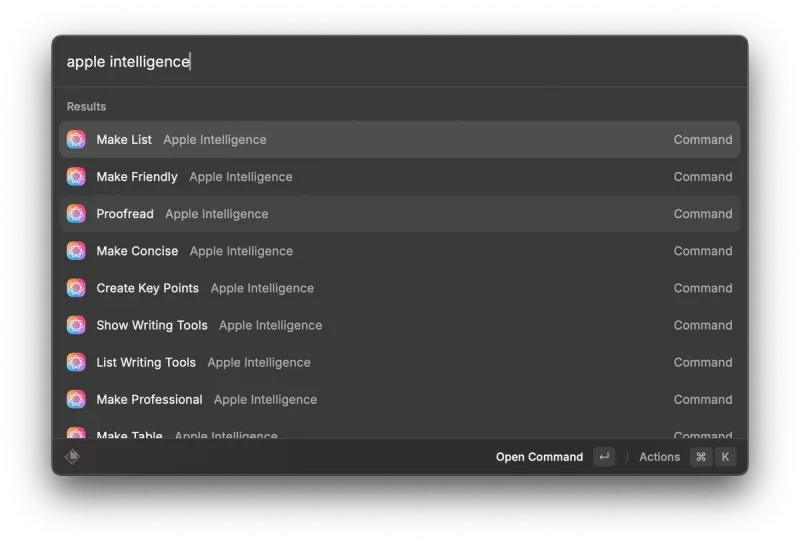Focus the search field with 'apple intelligence'

(x=400, y=62)
